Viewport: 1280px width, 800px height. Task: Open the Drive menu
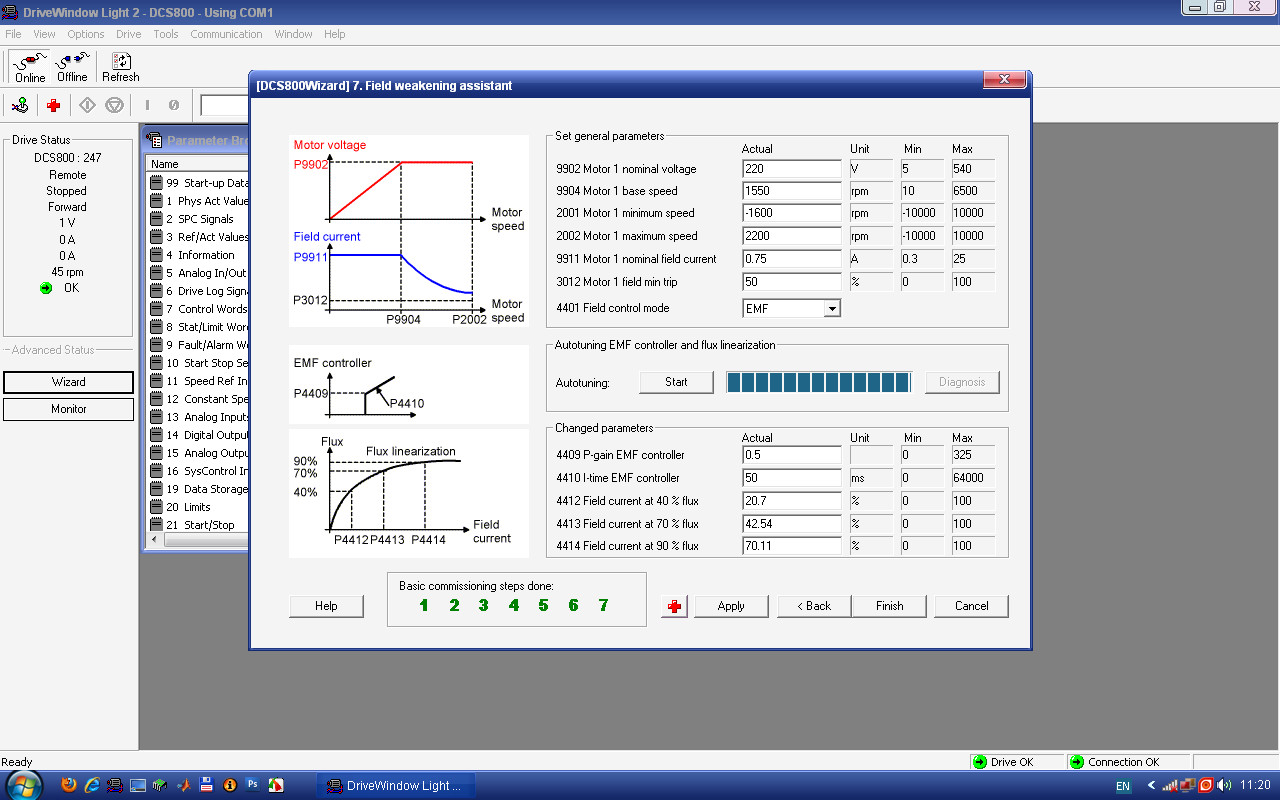pos(129,34)
